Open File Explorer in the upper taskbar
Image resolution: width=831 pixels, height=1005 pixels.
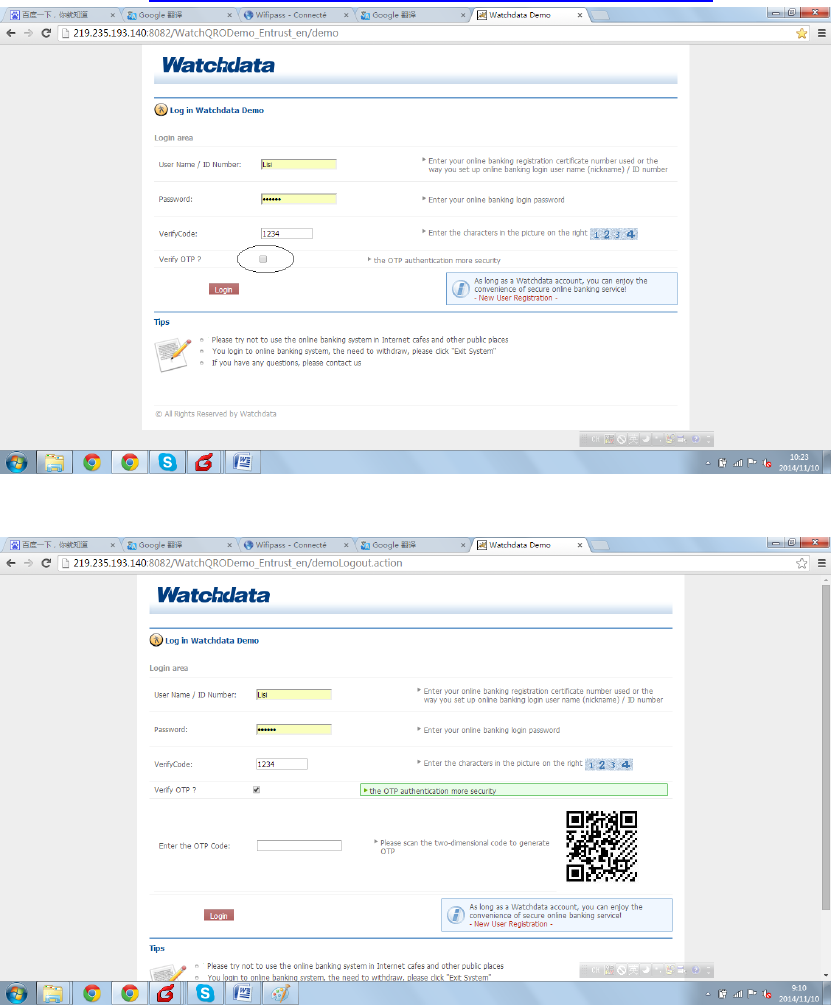tap(54, 462)
